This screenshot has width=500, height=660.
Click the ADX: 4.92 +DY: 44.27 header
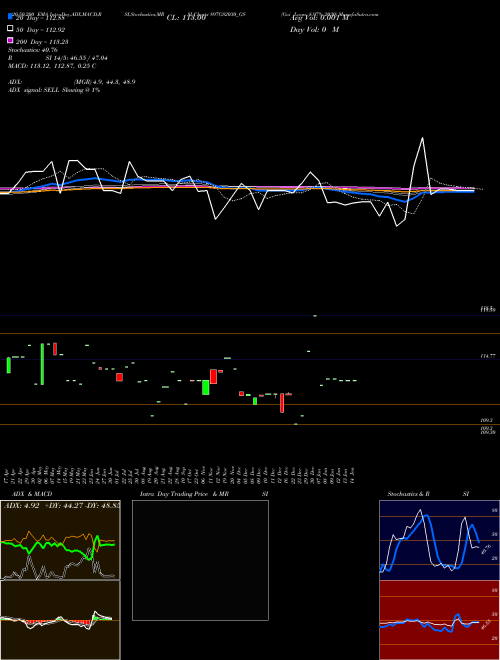[x=61, y=505]
